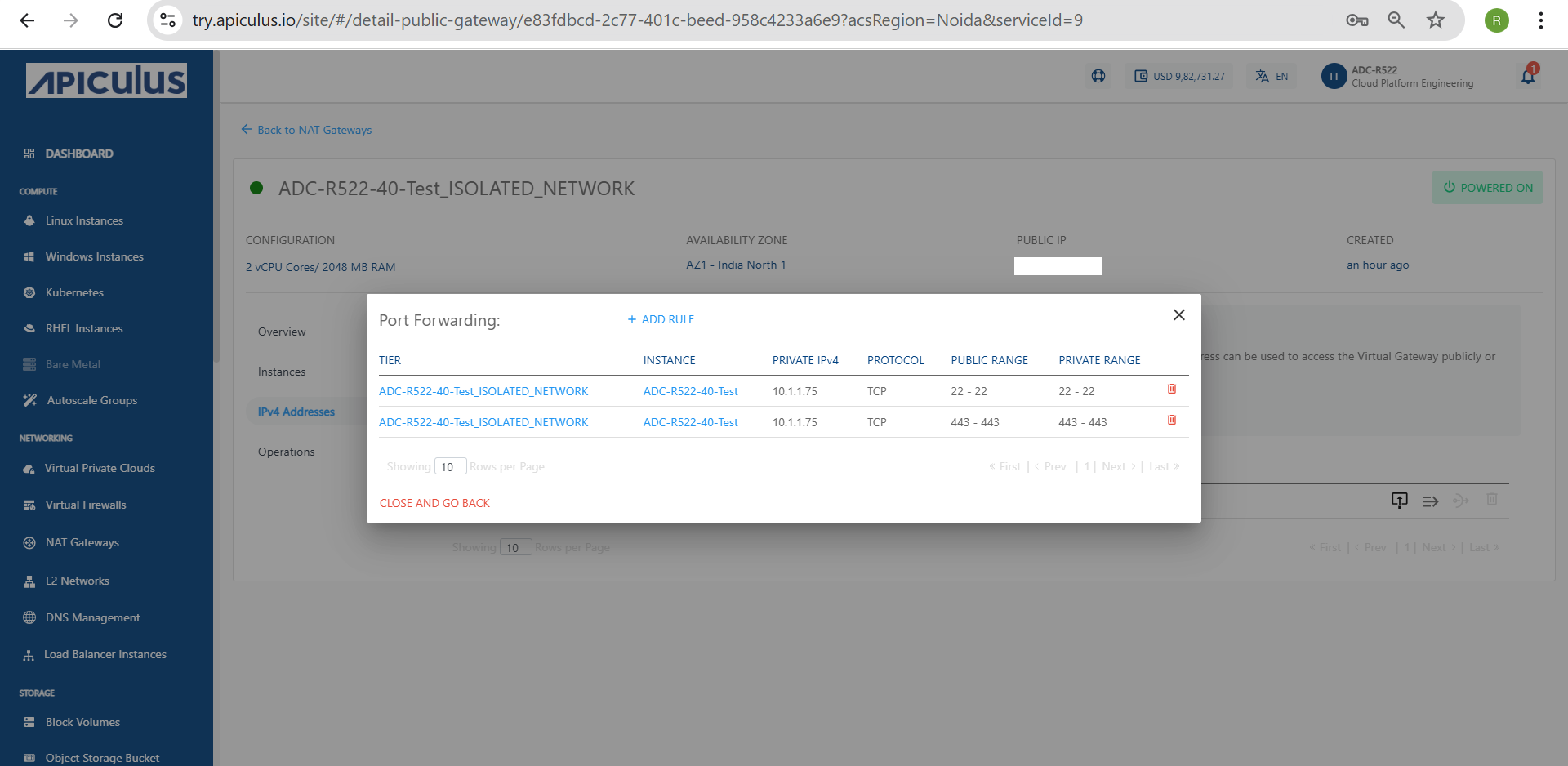Viewport: 1568px width, 766px height.
Task: Open the globe region selector icon
Action: [x=1098, y=76]
